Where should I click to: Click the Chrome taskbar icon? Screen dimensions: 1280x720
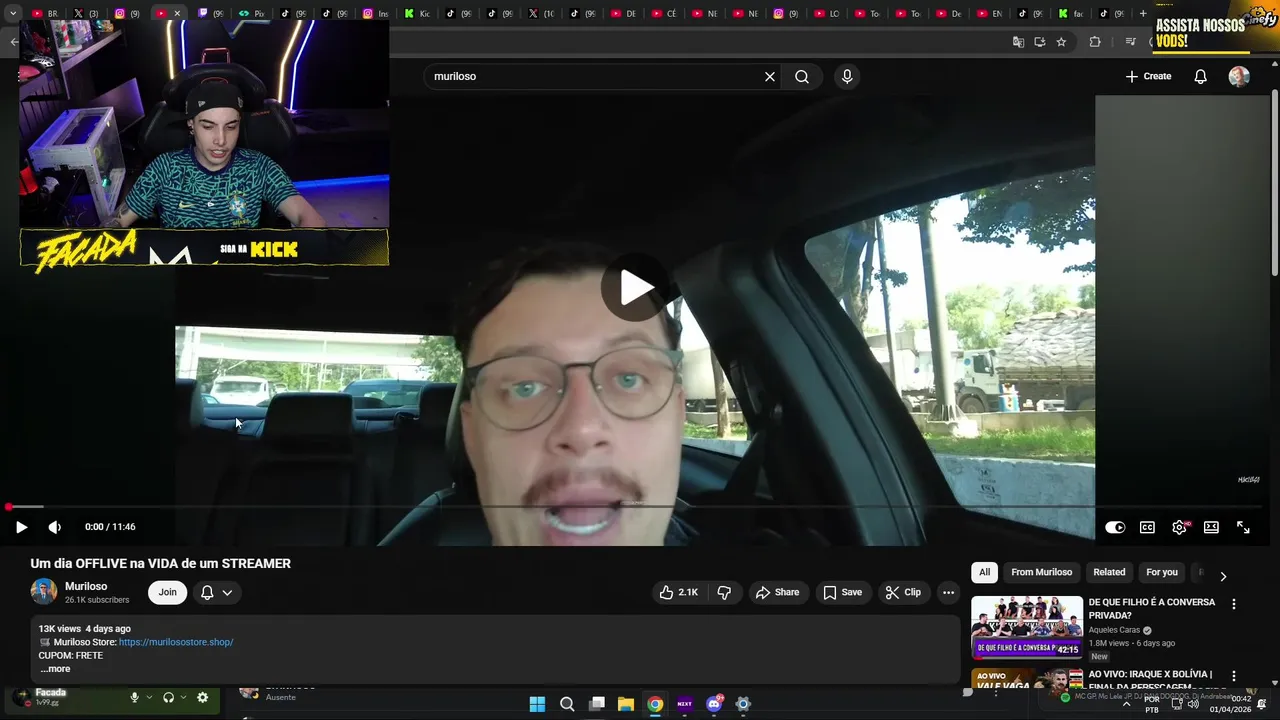pyautogui.click(x=655, y=704)
